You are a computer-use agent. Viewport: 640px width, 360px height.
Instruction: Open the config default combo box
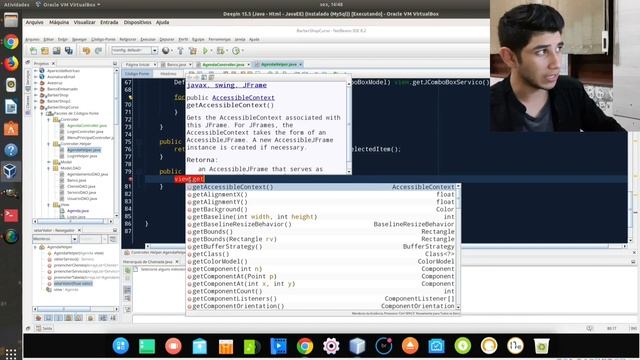pyautogui.click(x=134, y=51)
